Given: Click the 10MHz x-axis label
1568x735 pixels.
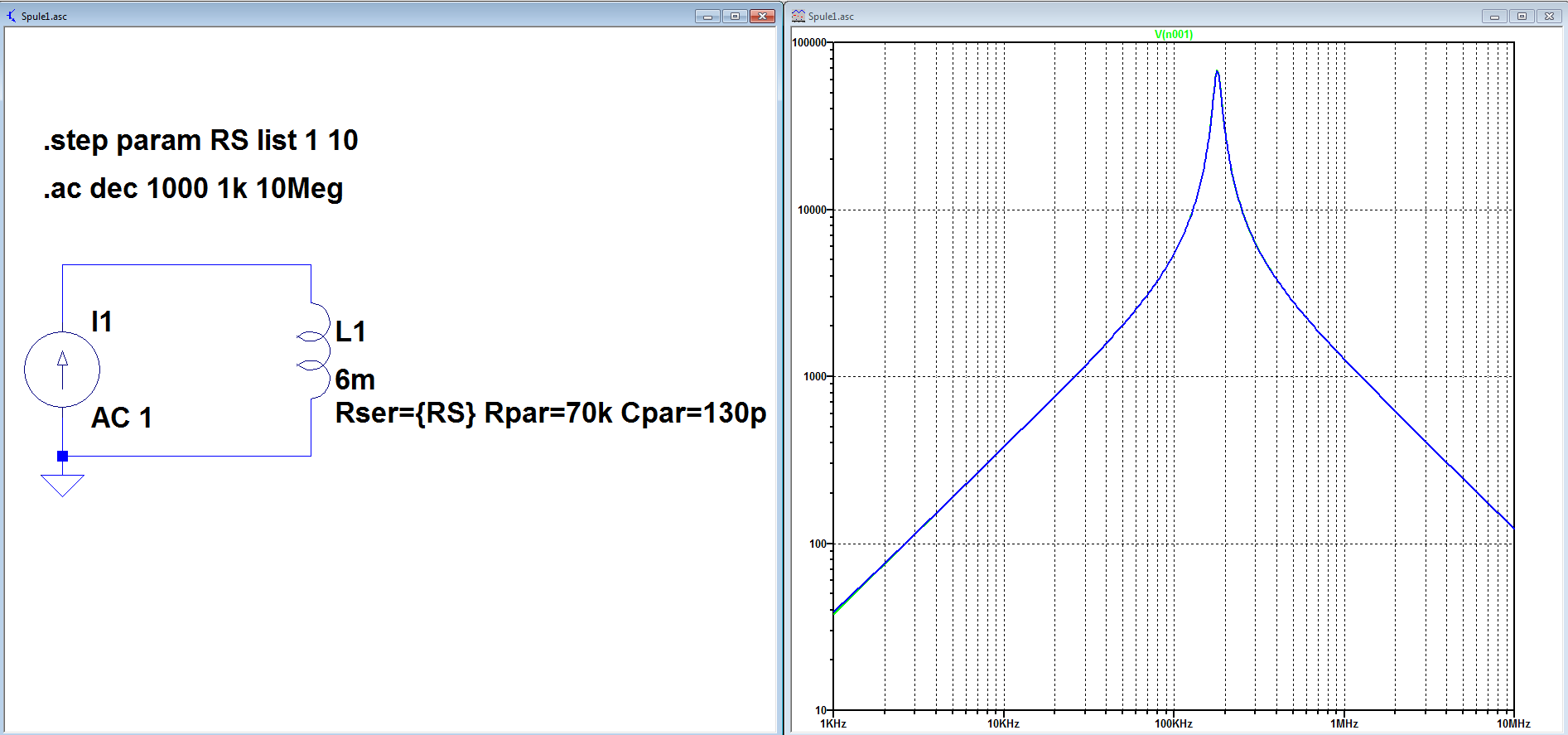Looking at the screenshot, I should point(1513,723).
